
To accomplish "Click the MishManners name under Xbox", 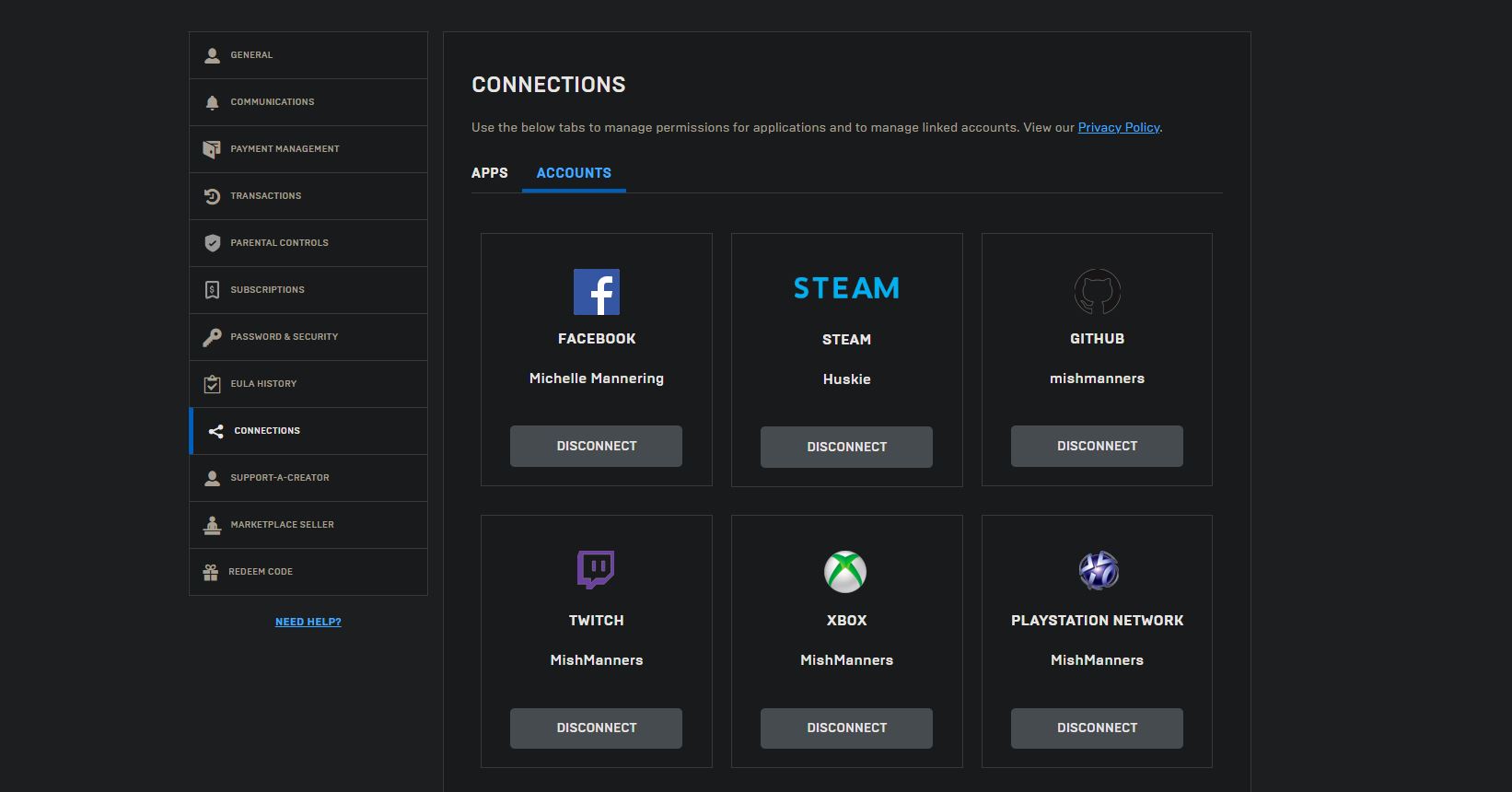I will (x=847, y=660).
